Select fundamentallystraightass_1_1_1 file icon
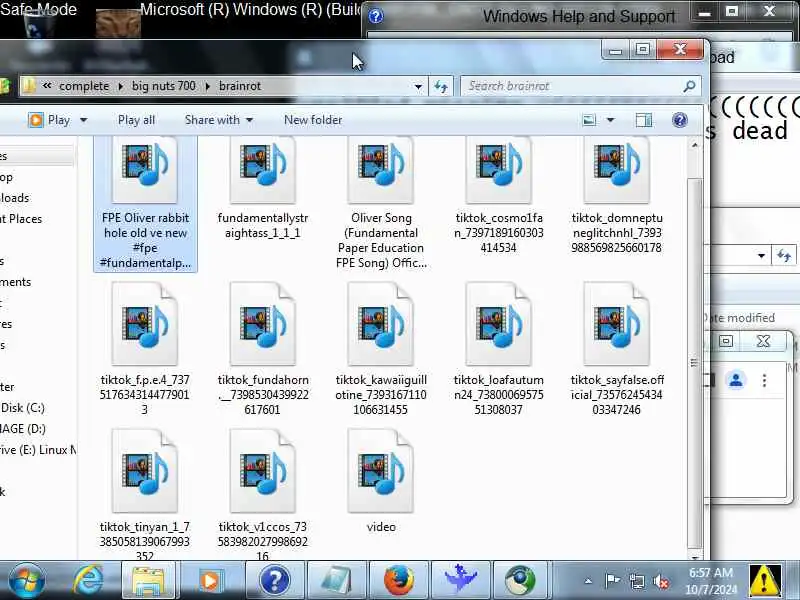This screenshot has width=800, height=600. click(263, 169)
